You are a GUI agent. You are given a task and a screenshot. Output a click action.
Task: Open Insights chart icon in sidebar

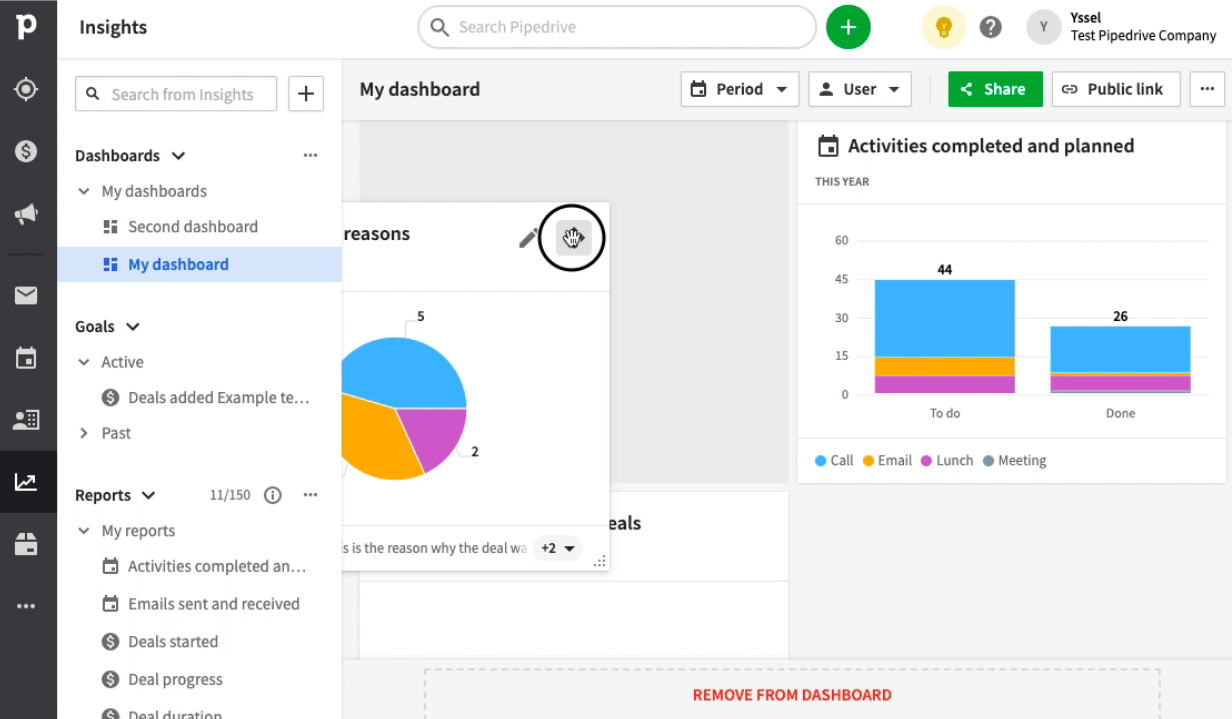(x=27, y=482)
